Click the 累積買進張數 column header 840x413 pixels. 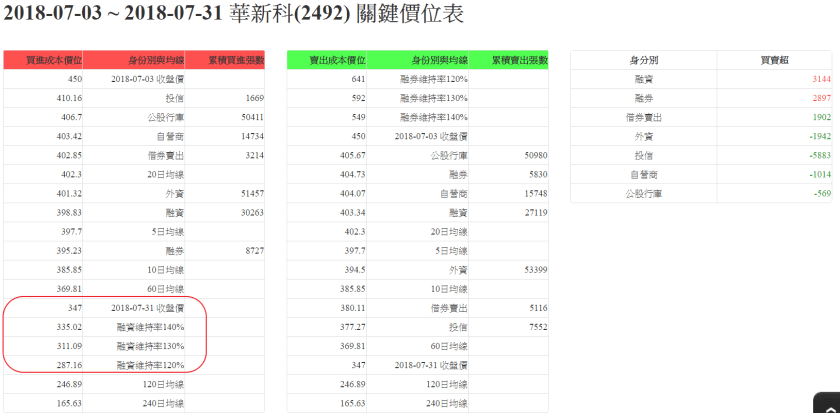225,60
